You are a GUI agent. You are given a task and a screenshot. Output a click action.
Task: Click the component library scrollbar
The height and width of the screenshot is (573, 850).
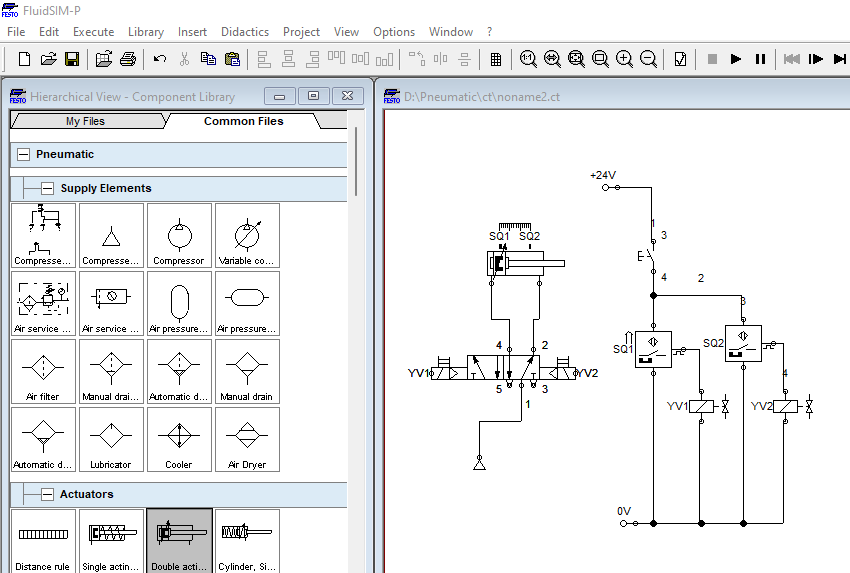pyautogui.click(x=356, y=161)
